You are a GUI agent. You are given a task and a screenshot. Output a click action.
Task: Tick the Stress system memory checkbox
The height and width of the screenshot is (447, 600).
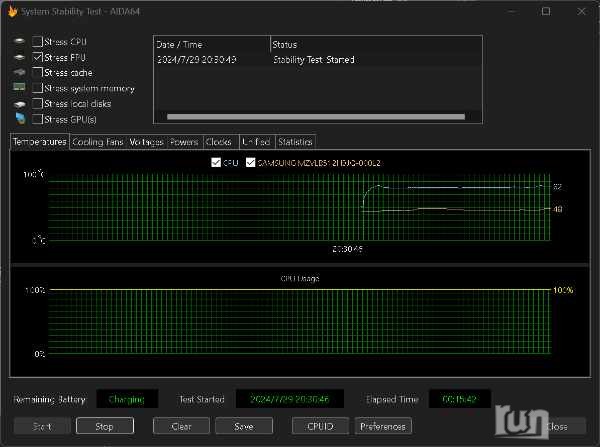[38, 88]
